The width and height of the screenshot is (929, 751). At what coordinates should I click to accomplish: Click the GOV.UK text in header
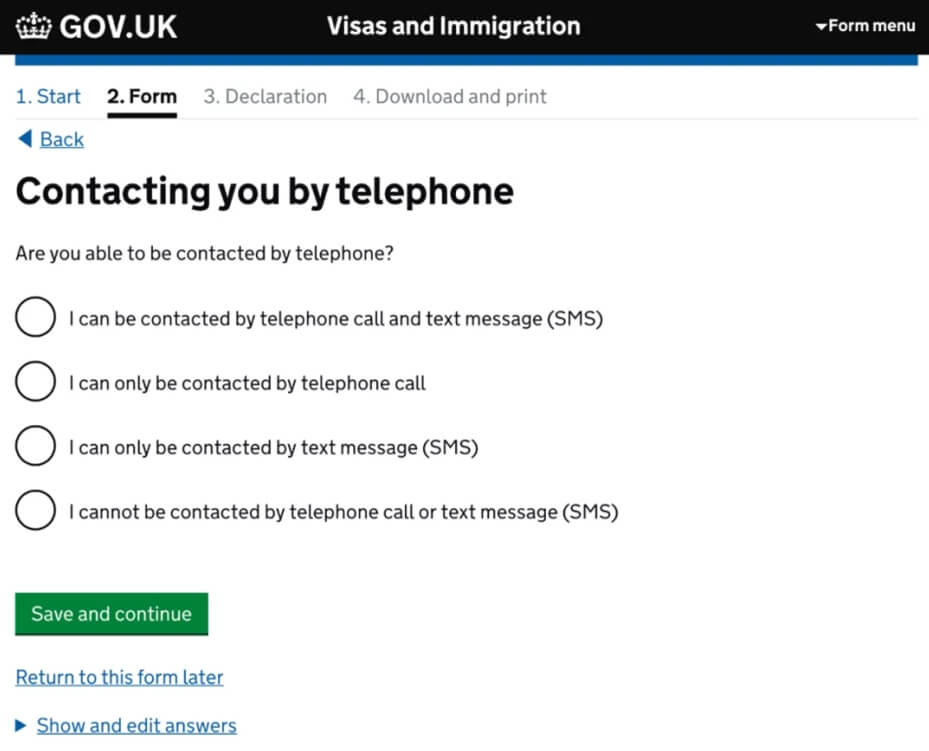click(118, 27)
